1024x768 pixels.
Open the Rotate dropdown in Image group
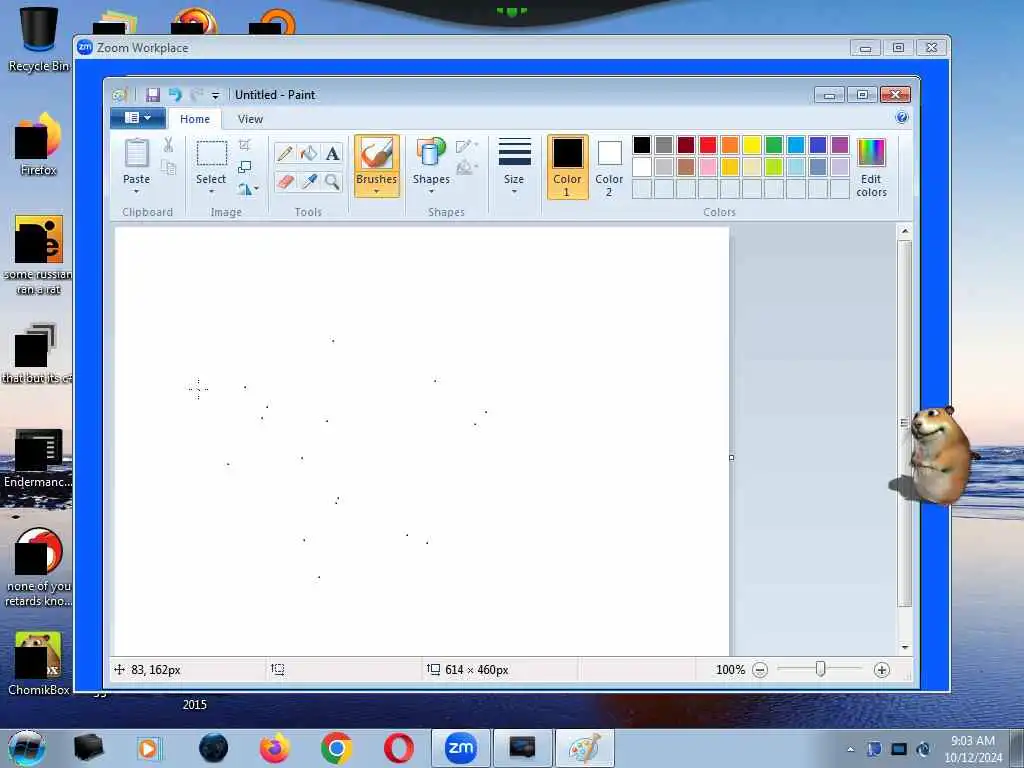[x=248, y=189]
